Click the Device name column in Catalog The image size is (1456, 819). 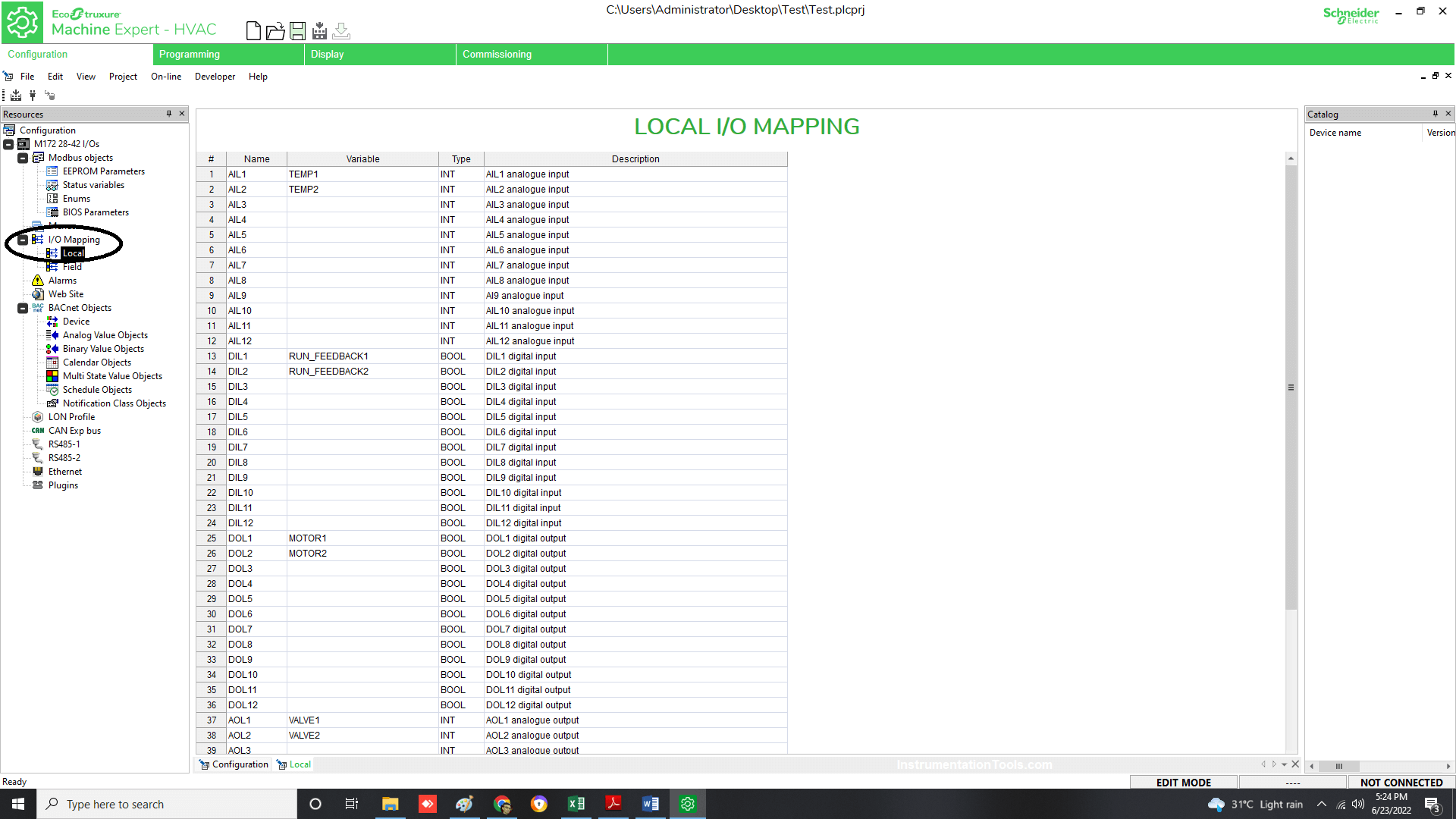(1363, 133)
